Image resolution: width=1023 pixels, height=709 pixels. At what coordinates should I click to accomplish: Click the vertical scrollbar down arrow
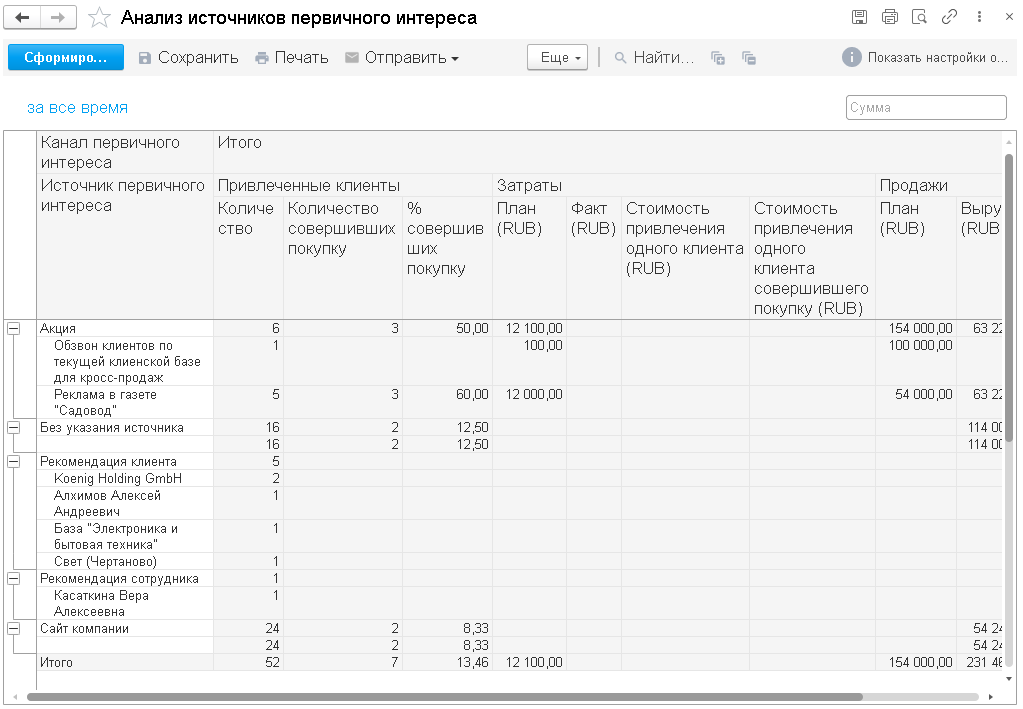point(1009,679)
